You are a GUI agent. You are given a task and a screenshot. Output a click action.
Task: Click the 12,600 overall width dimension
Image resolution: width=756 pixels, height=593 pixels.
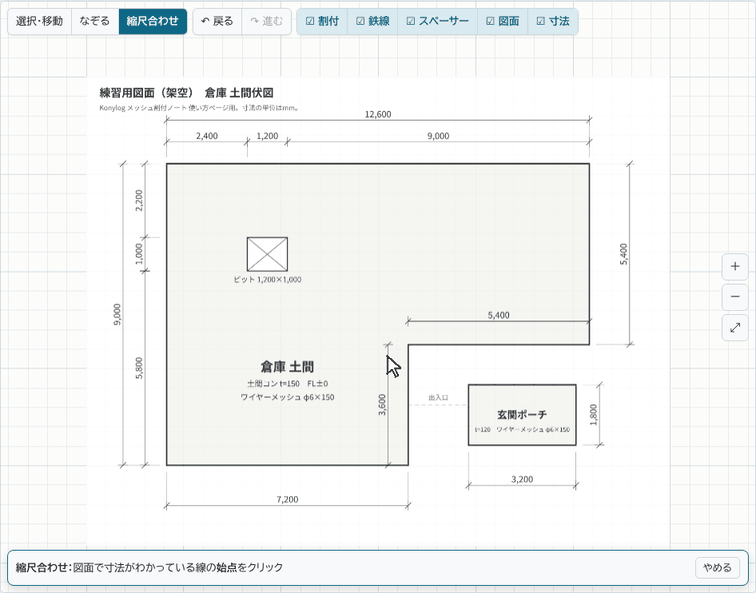coord(378,114)
